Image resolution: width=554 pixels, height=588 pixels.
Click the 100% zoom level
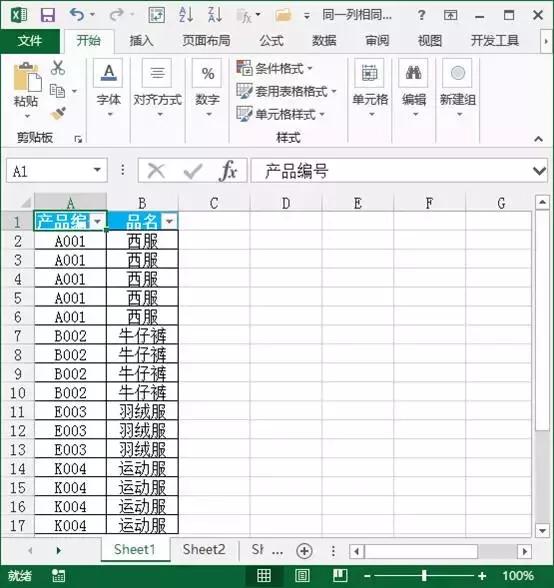coord(518,576)
